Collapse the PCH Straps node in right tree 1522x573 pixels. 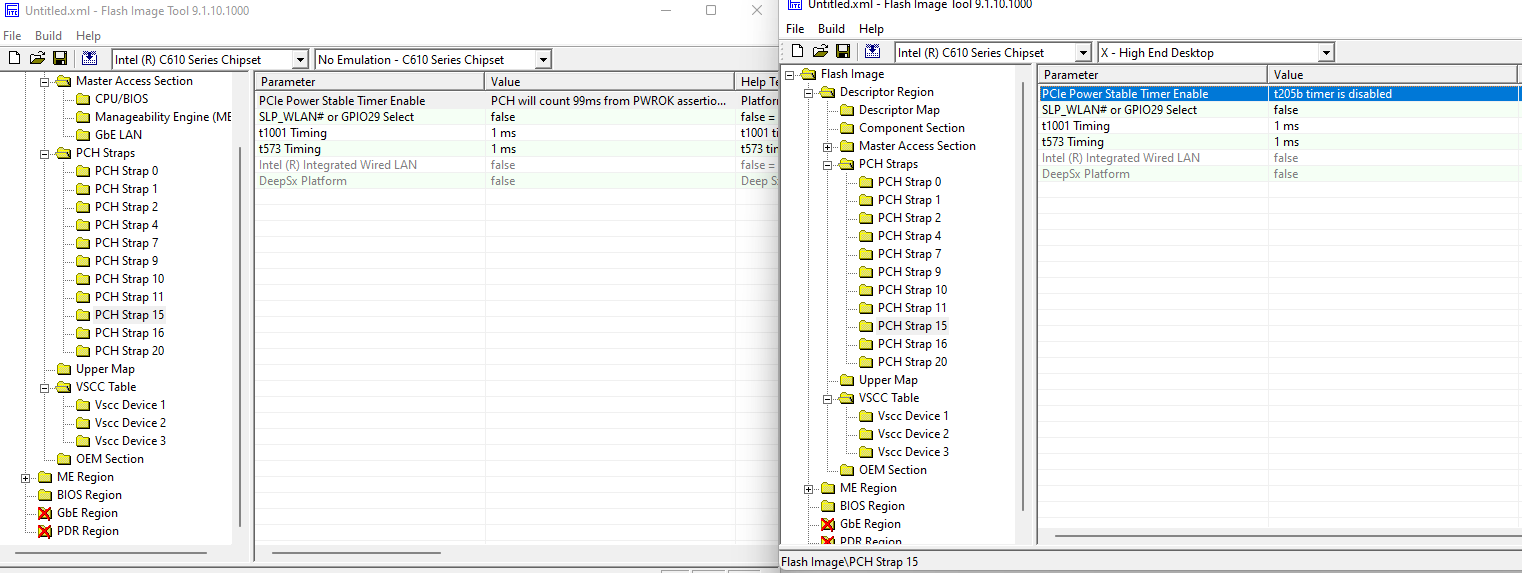coord(828,164)
